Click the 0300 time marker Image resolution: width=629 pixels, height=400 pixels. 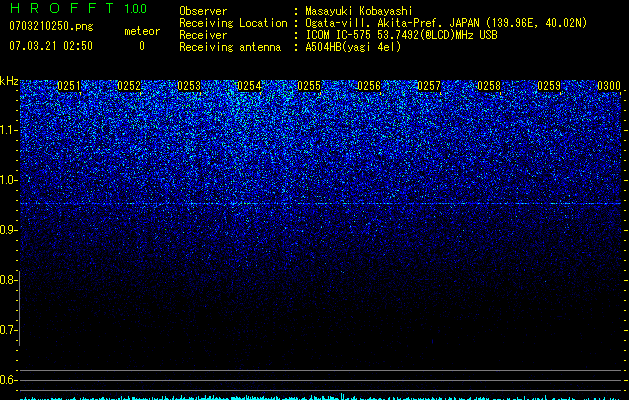coord(609,86)
